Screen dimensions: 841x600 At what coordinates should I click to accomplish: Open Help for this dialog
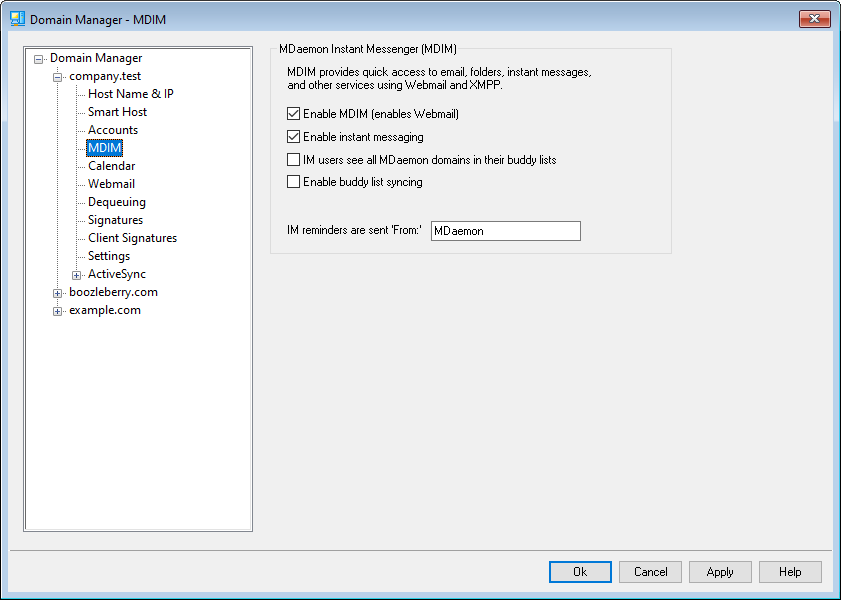tap(790, 572)
